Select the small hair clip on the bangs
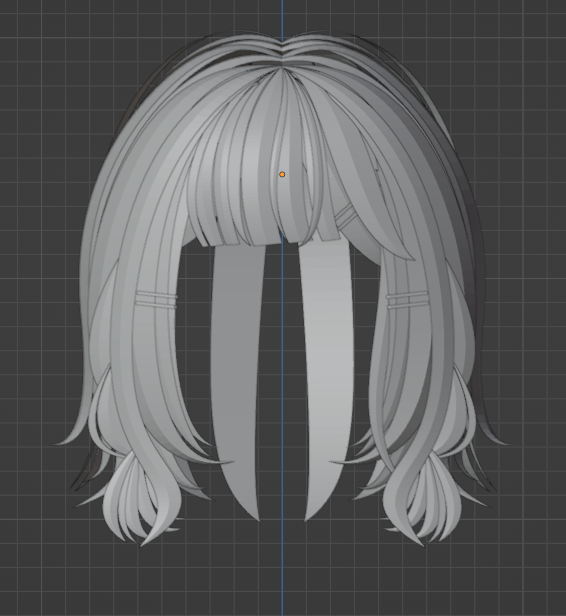This screenshot has width=566, height=616. coord(346,216)
